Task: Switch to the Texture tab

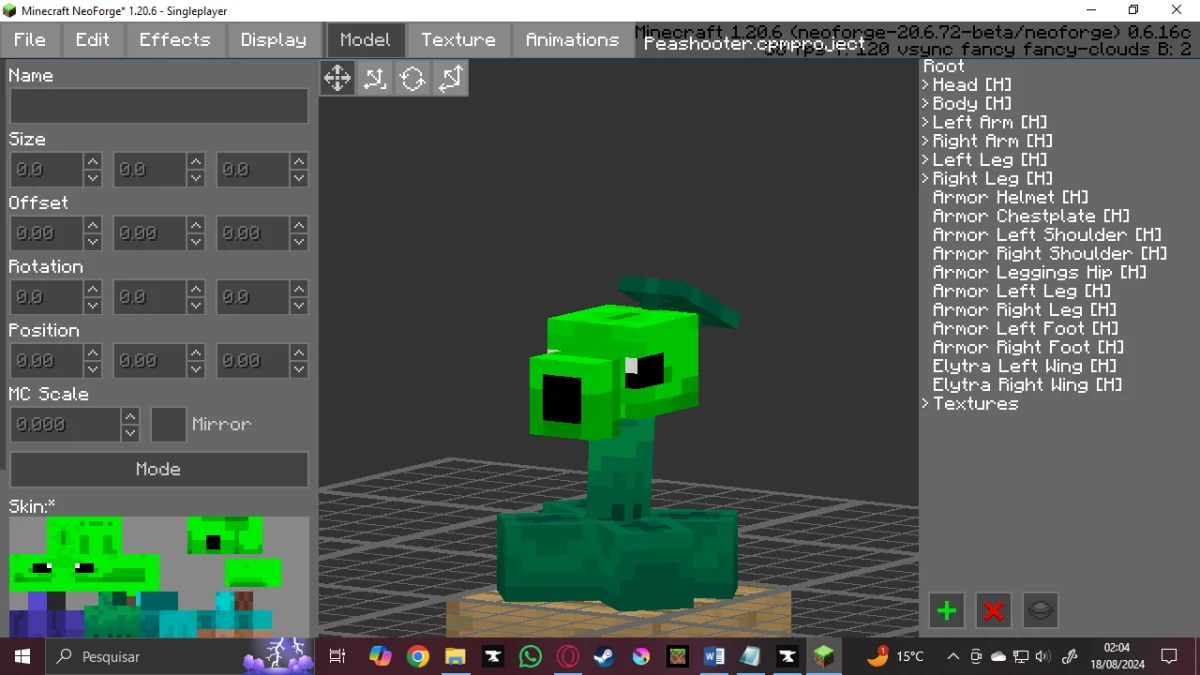Action: (x=458, y=40)
